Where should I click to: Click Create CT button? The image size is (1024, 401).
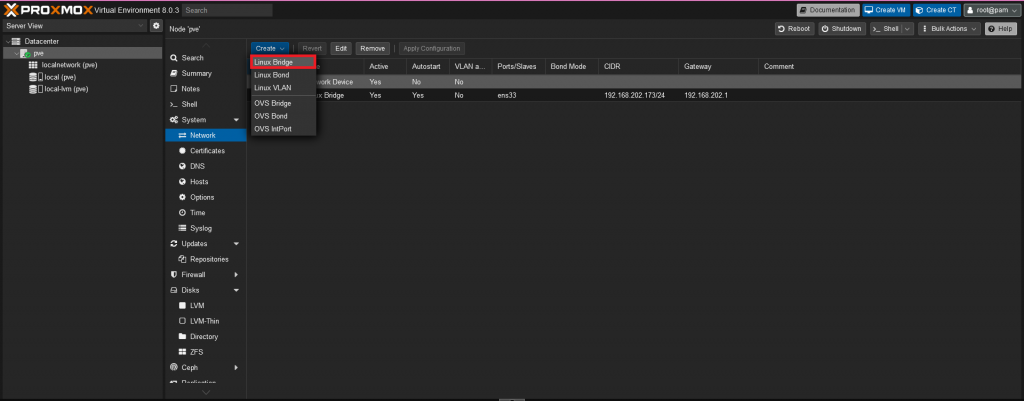point(936,10)
